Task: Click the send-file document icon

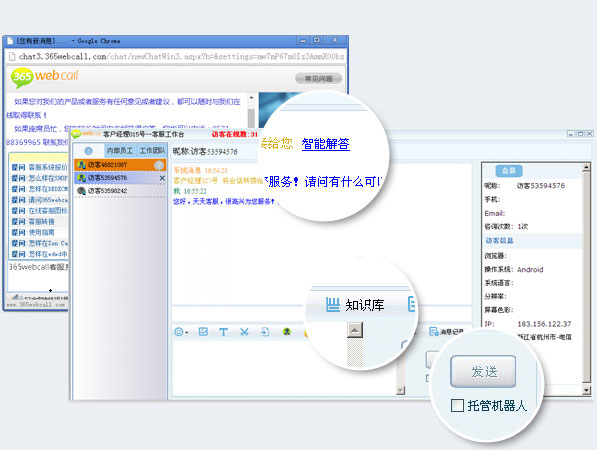Action: coord(265,332)
